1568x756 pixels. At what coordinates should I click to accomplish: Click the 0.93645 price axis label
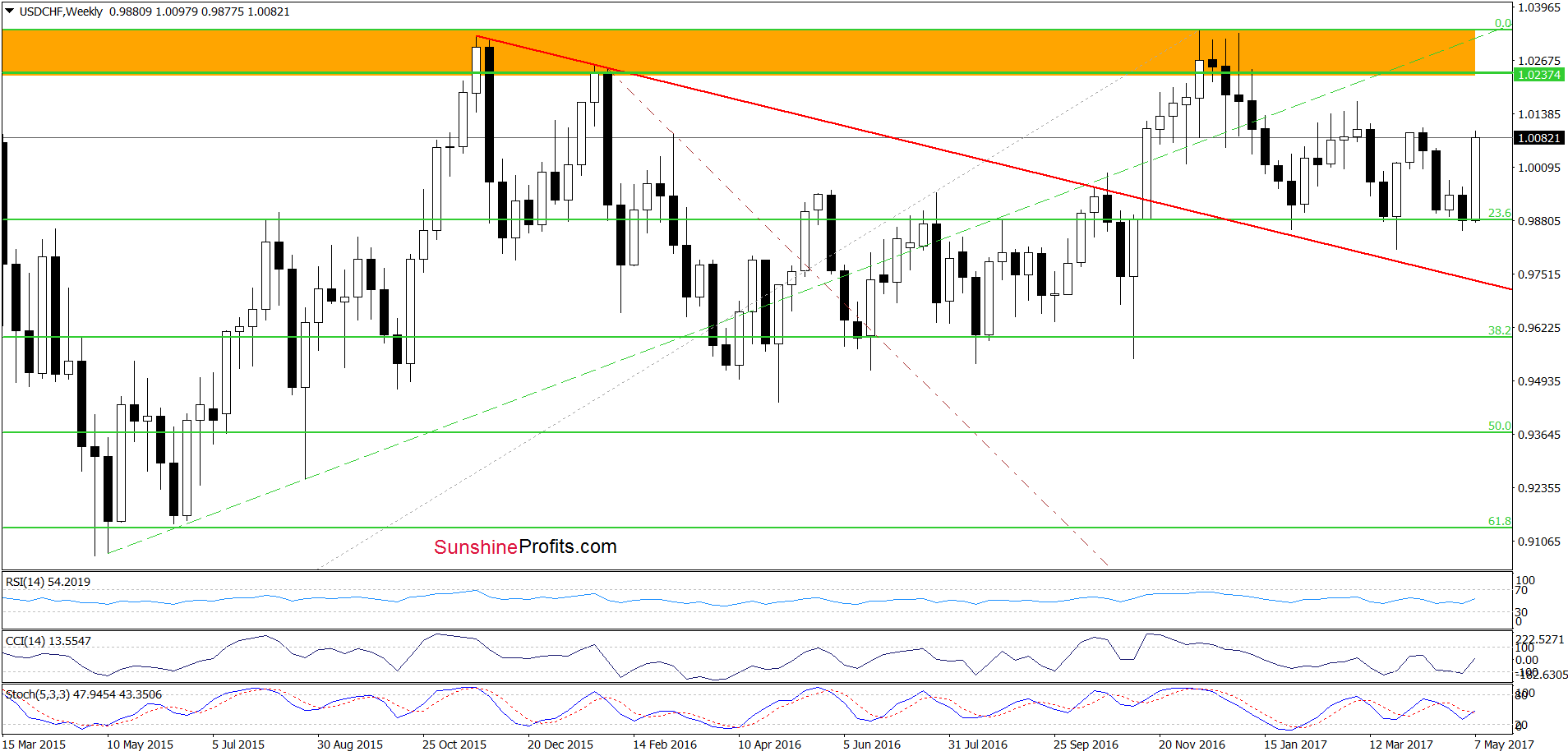click(1538, 435)
